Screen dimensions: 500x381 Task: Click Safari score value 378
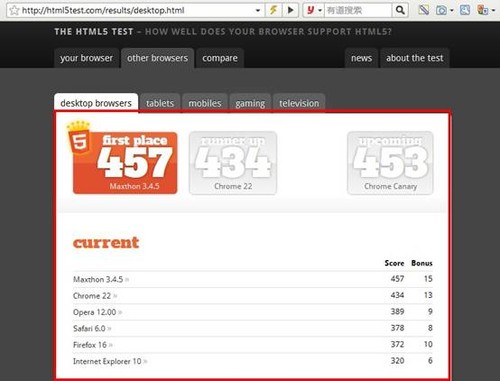397,328
